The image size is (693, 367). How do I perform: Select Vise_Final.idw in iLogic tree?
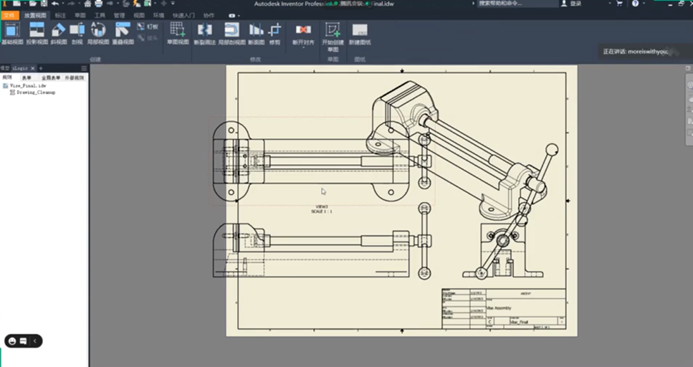coord(27,86)
